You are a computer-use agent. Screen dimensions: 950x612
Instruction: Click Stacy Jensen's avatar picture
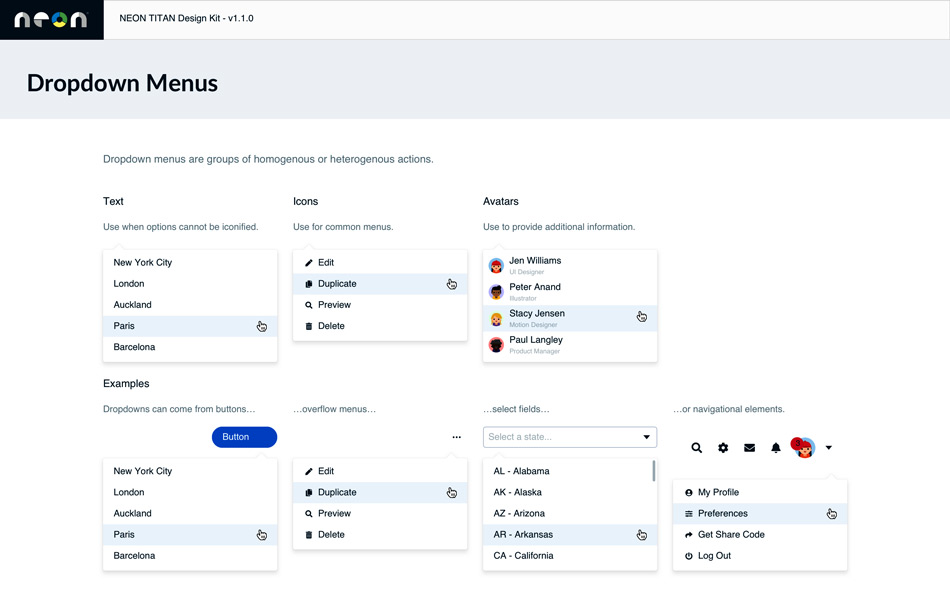pyautogui.click(x=496, y=318)
